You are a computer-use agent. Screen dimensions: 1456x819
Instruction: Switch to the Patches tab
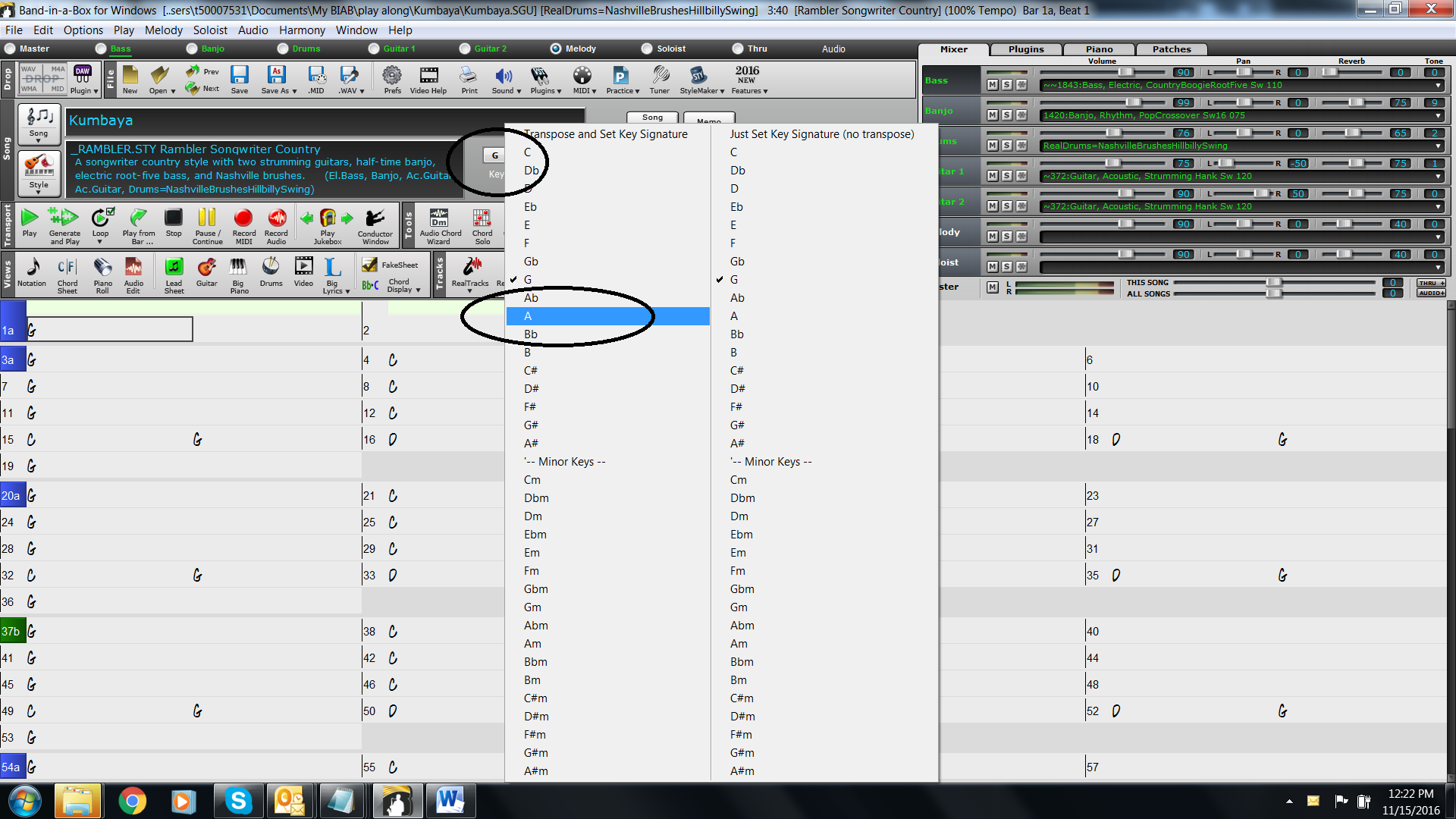click(x=1172, y=49)
